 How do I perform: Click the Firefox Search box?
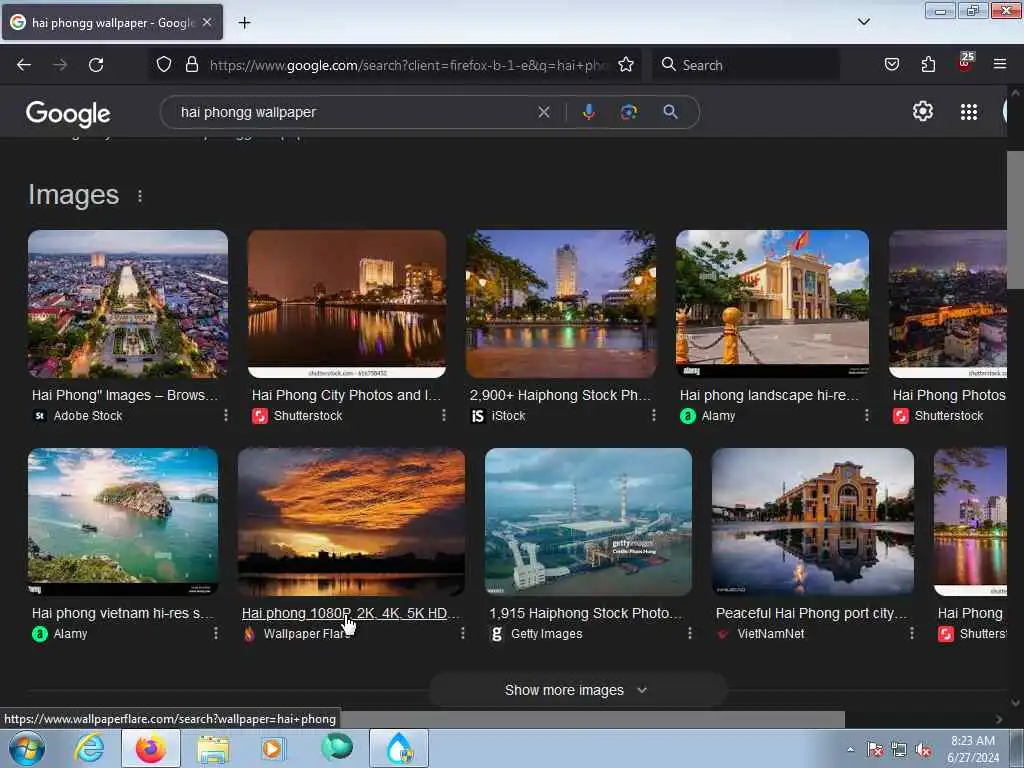(746, 65)
